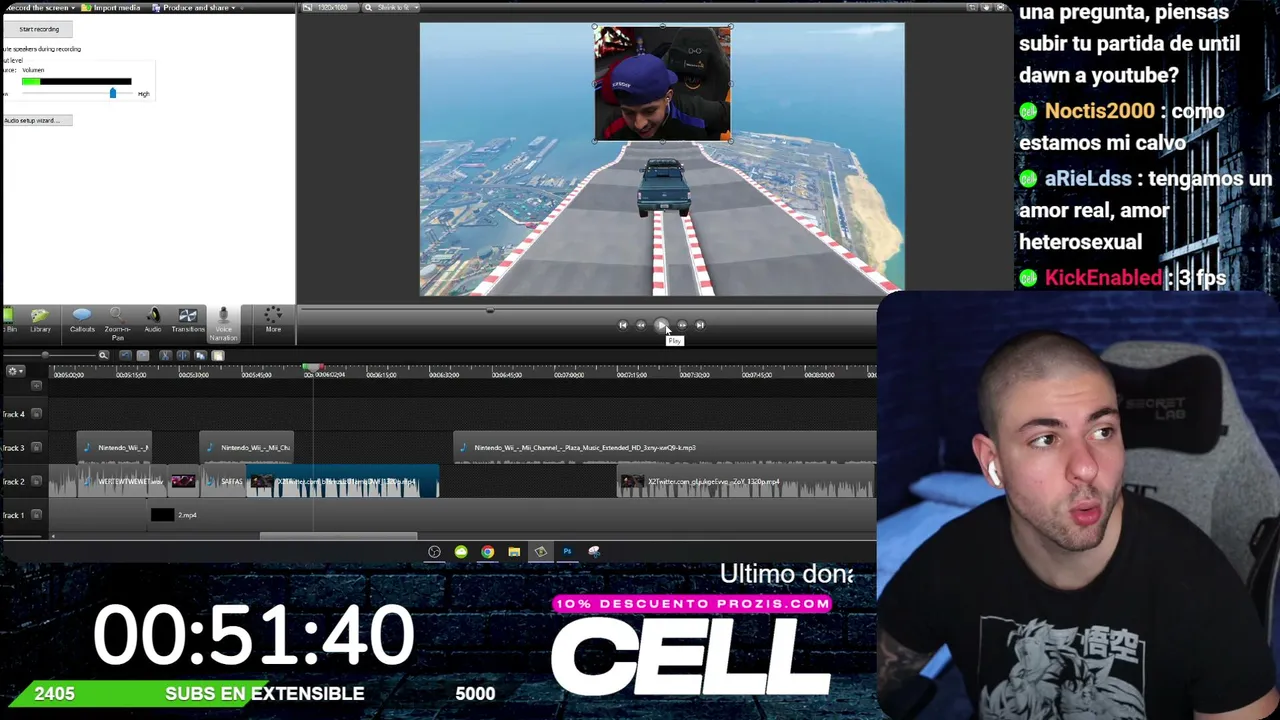The image size is (1280, 720).
Task: Click the add track plus button
Action: coord(36,386)
